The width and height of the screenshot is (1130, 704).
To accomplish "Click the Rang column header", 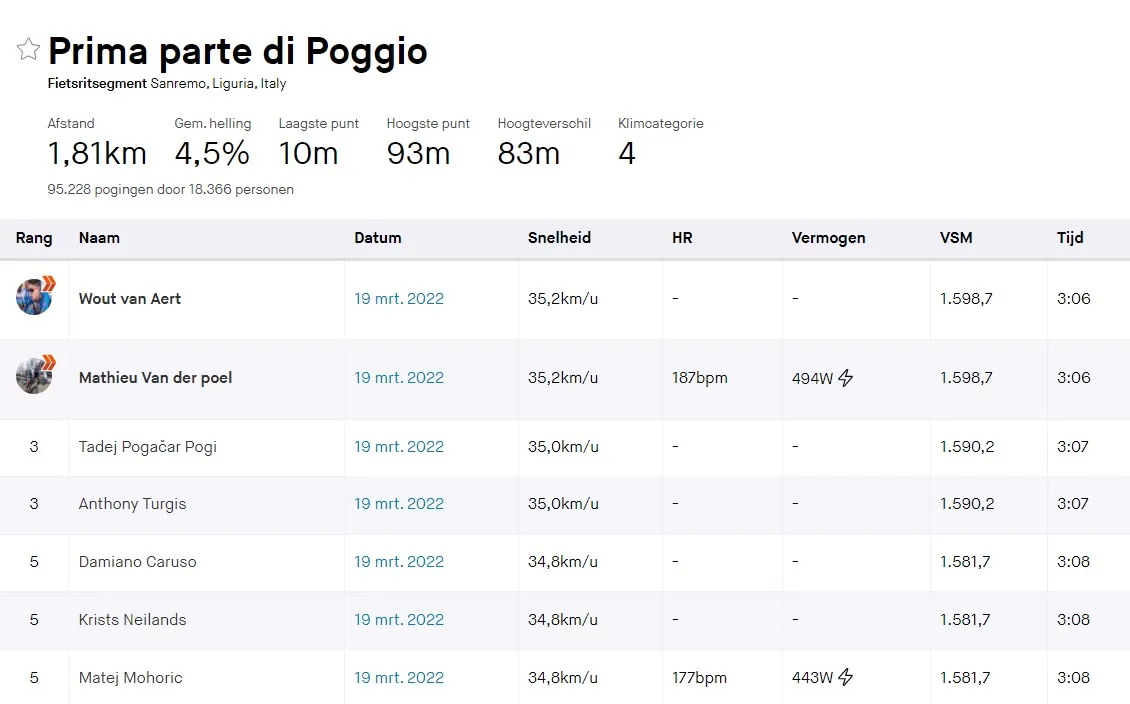I will click(x=34, y=238).
